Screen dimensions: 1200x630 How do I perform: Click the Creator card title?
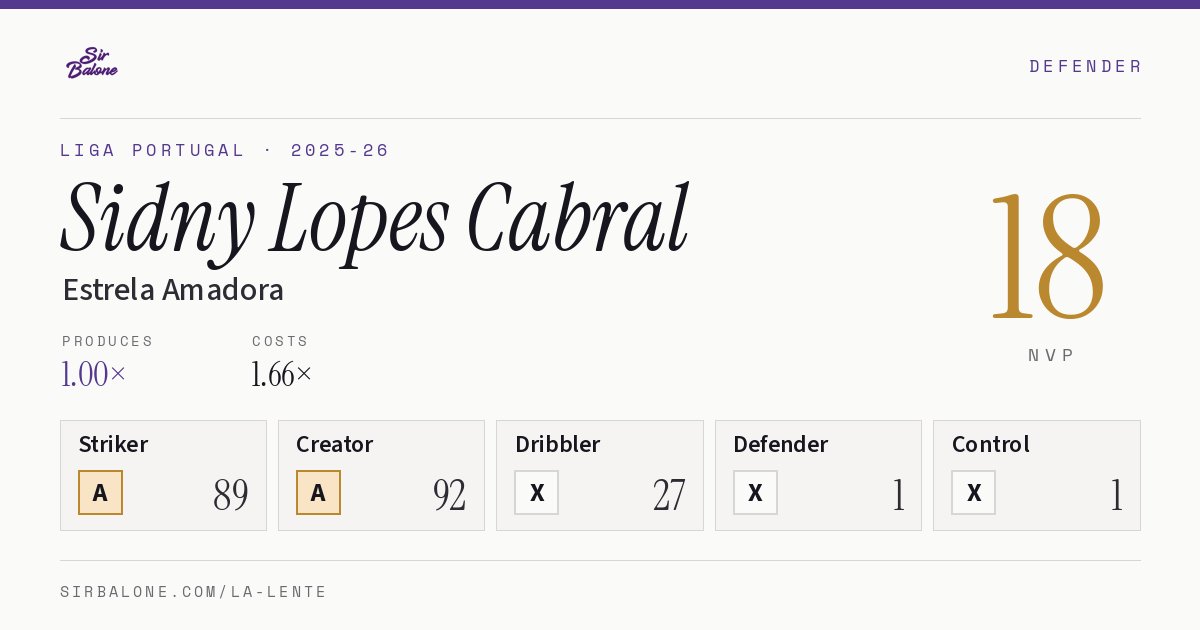[335, 444]
